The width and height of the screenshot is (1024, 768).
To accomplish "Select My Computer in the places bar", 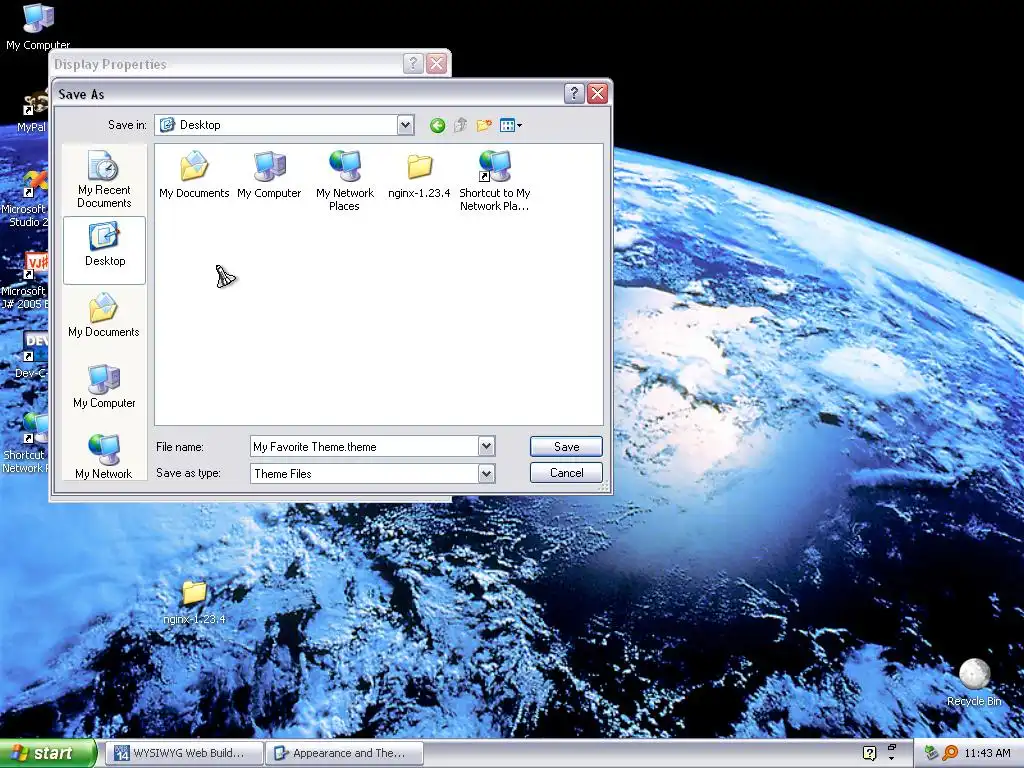I will click(104, 387).
